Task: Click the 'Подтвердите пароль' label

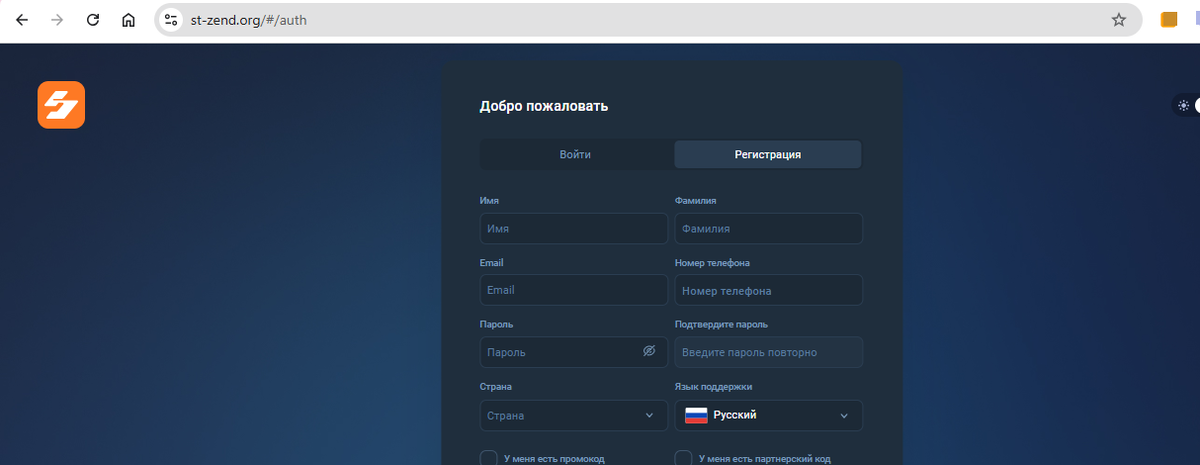Action: (x=722, y=324)
